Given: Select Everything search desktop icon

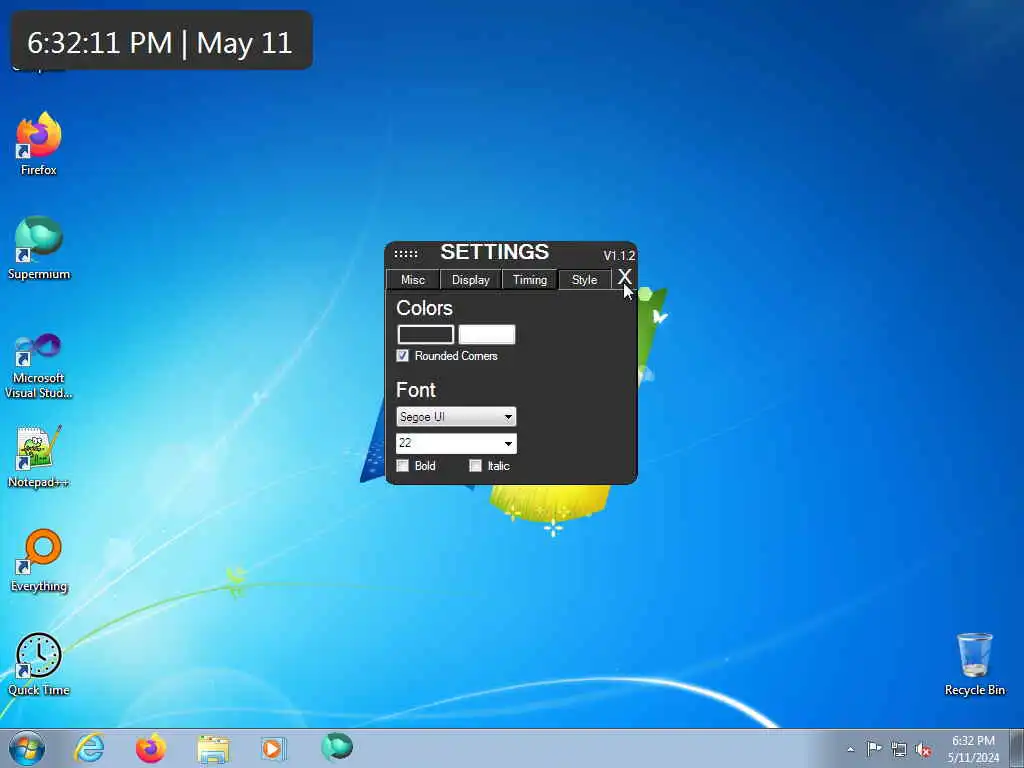Looking at the screenshot, I should coord(39,560).
